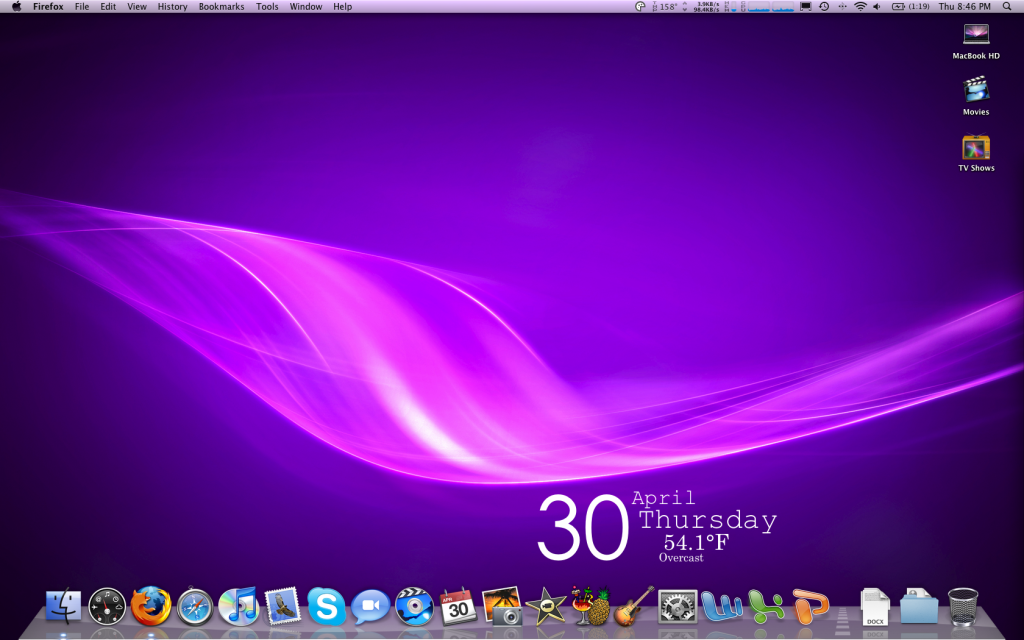
Task: Click the Firefox icon in the Dock
Action: click(151, 606)
